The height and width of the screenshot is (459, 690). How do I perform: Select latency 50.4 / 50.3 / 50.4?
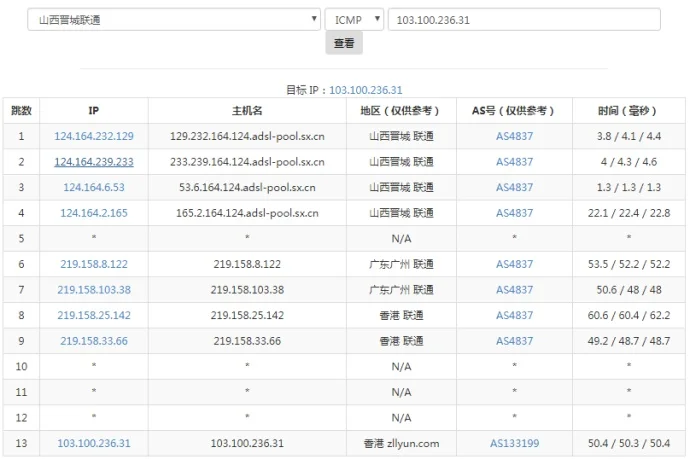629,443
